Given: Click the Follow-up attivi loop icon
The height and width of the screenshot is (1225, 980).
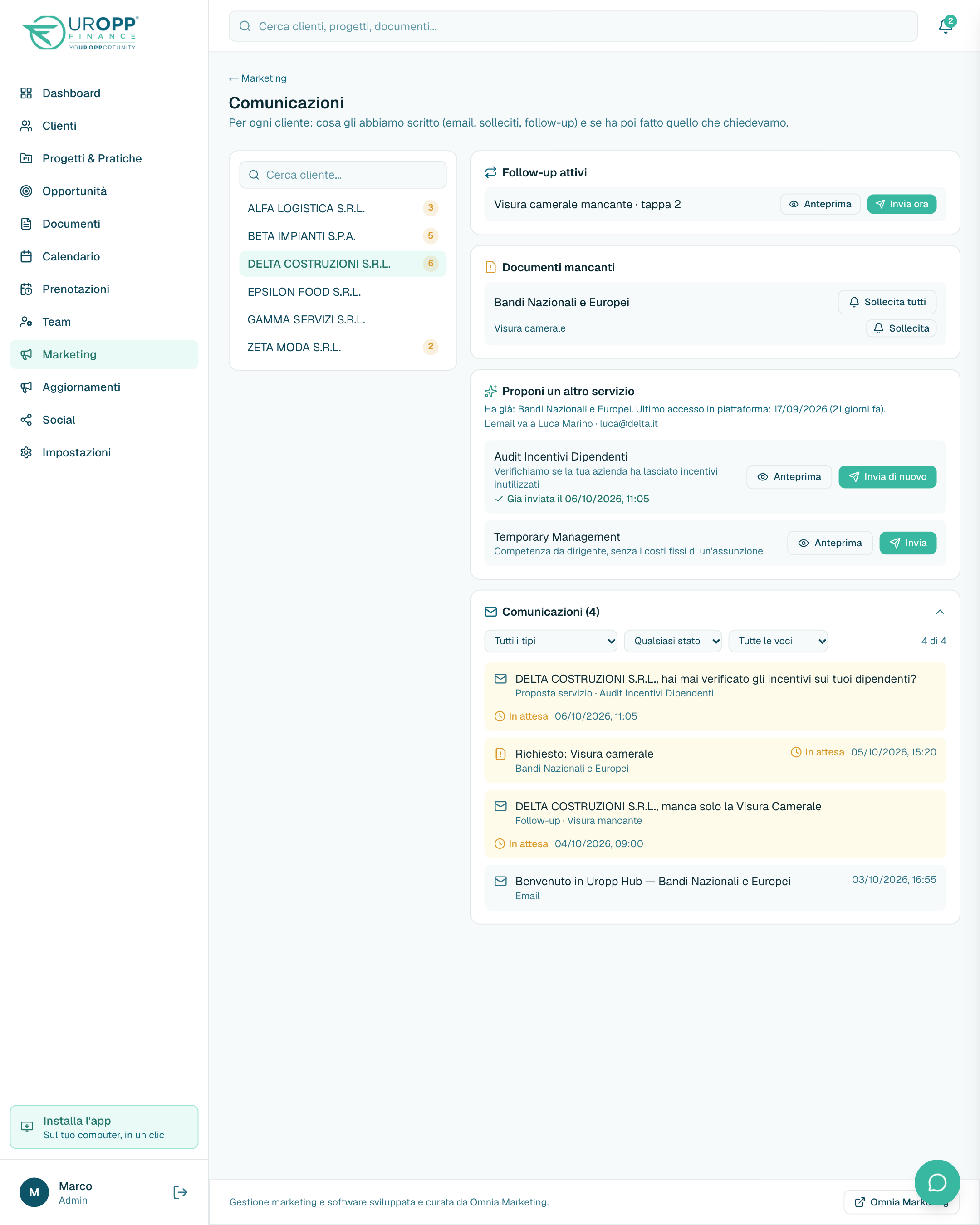Looking at the screenshot, I should click(490, 173).
